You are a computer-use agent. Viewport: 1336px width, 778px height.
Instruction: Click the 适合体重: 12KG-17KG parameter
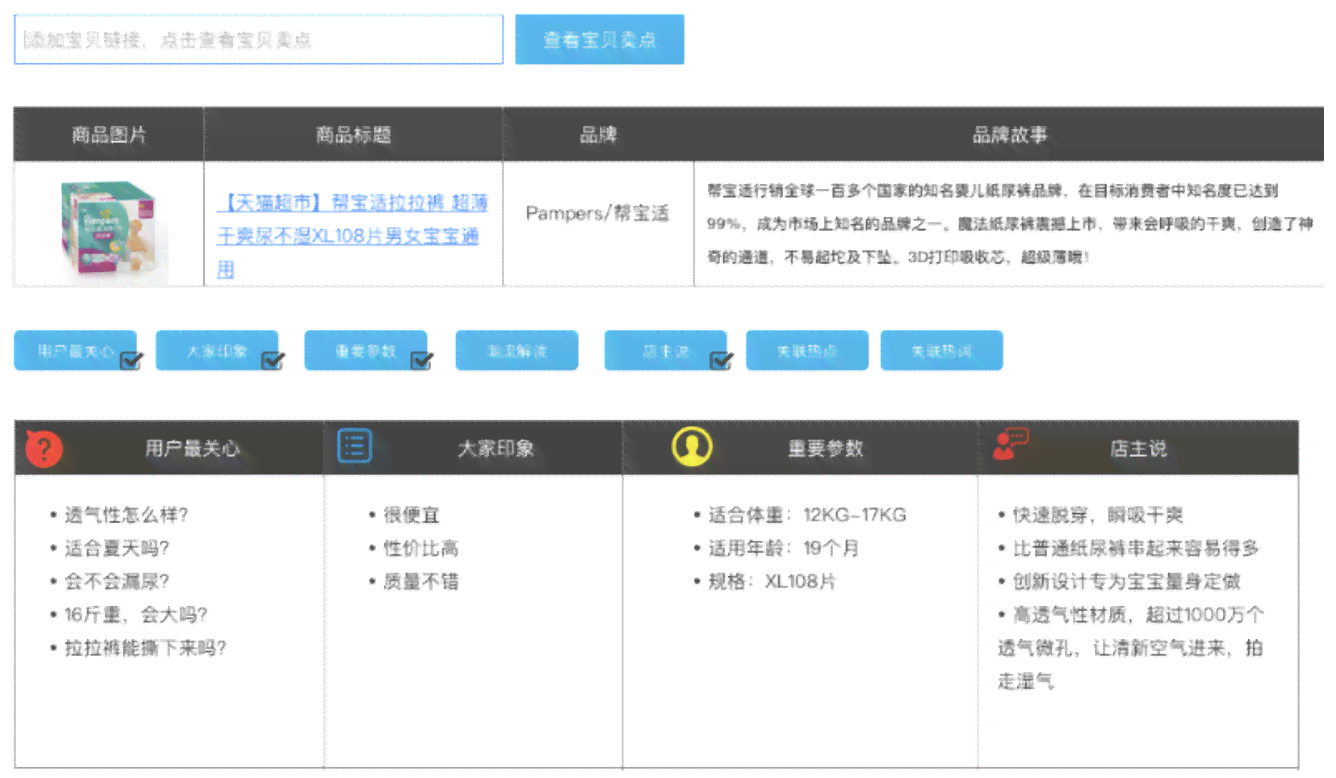(x=807, y=515)
